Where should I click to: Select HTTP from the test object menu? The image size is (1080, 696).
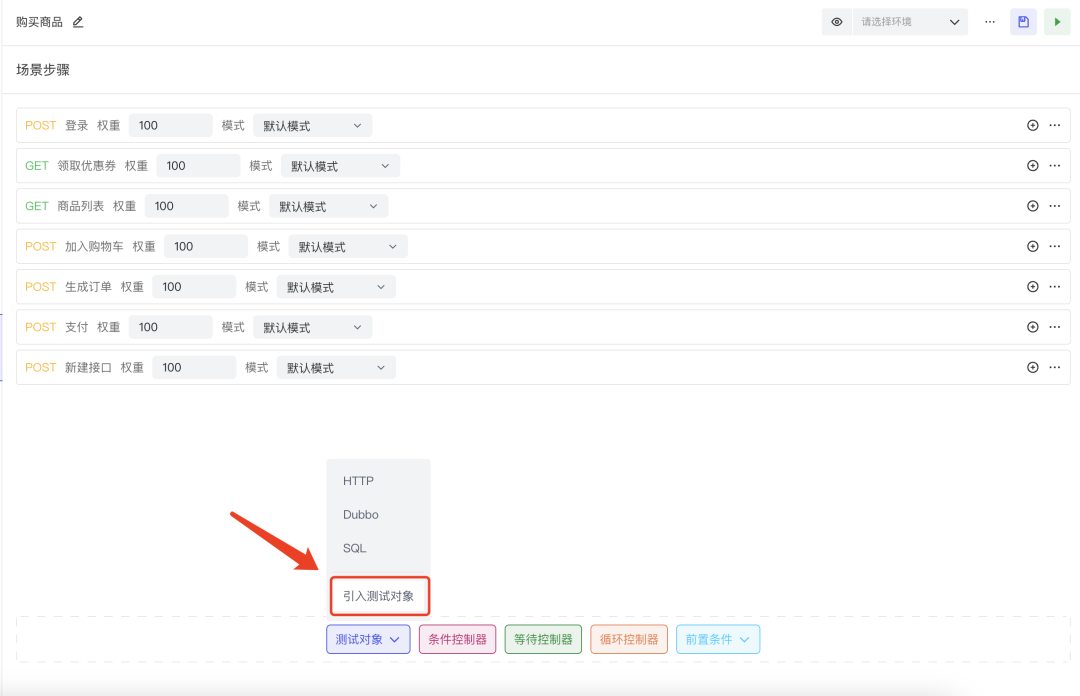point(378,481)
